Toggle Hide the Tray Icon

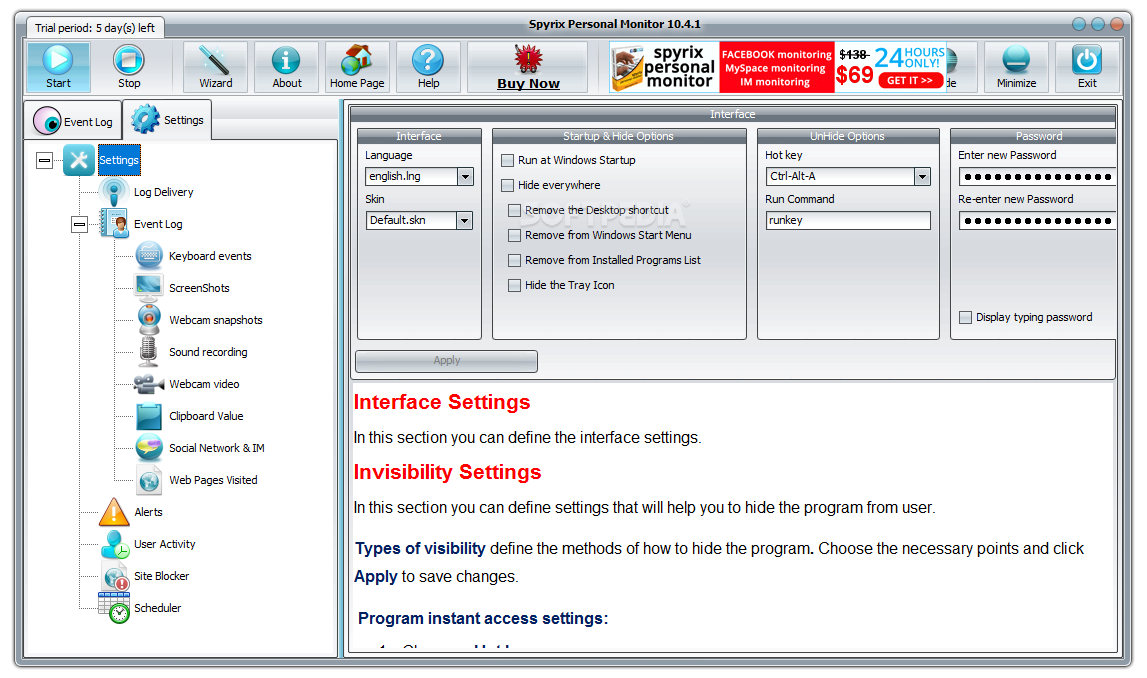click(x=514, y=285)
